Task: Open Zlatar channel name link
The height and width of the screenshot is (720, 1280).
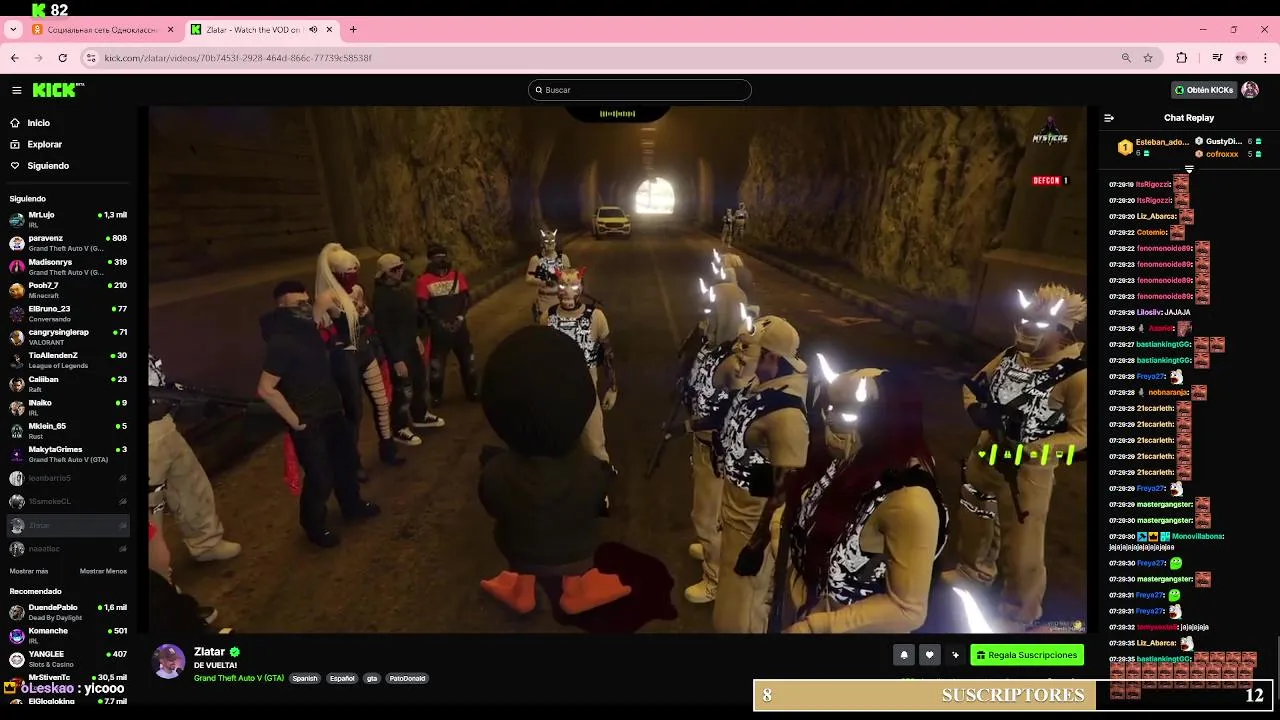Action: click(209, 652)
